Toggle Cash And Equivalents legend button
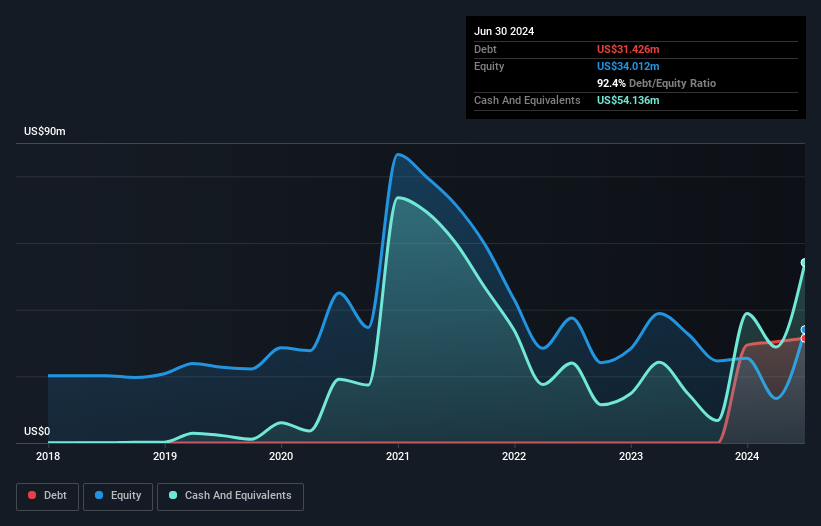821x526 pixels. 230,496
